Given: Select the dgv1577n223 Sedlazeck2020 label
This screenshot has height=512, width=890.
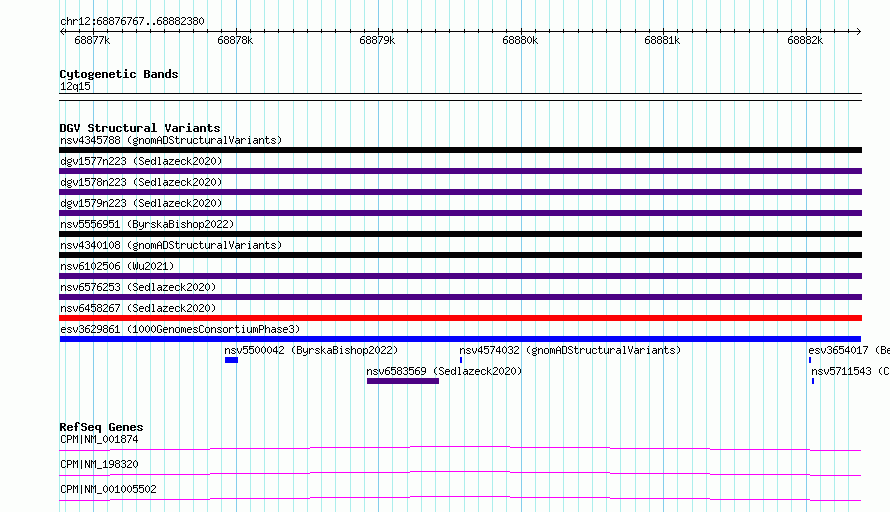Looking at the screenshot, I should [141, 161].
